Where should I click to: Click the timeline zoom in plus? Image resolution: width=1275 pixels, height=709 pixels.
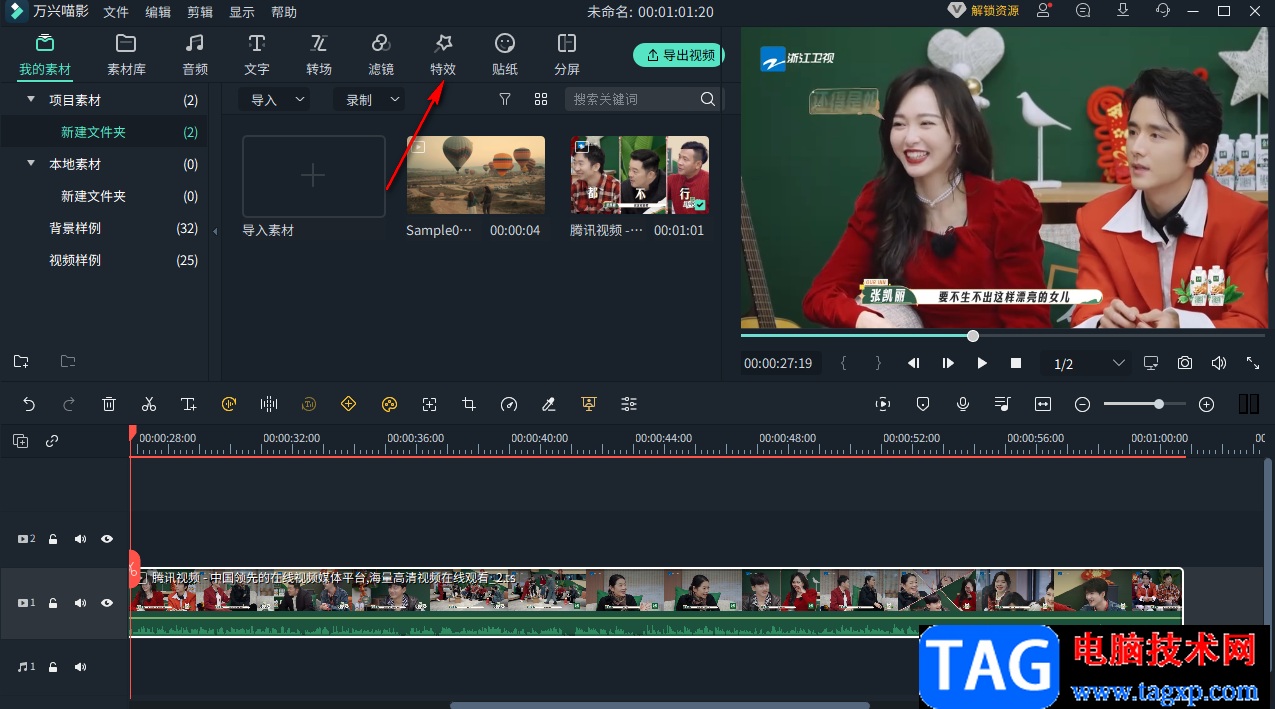coord(1207,404)
